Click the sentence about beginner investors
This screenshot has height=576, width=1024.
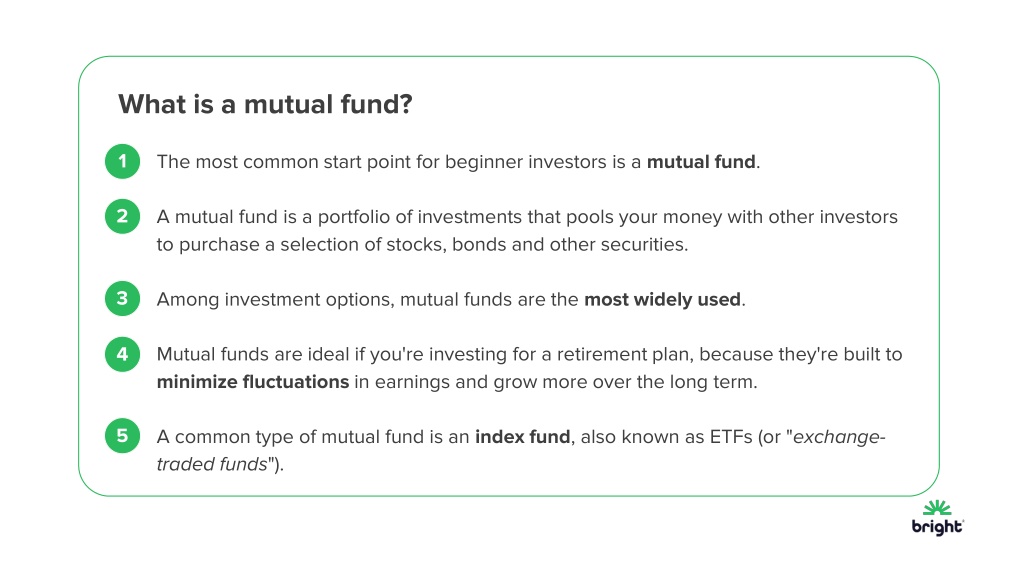click(458, 162)
